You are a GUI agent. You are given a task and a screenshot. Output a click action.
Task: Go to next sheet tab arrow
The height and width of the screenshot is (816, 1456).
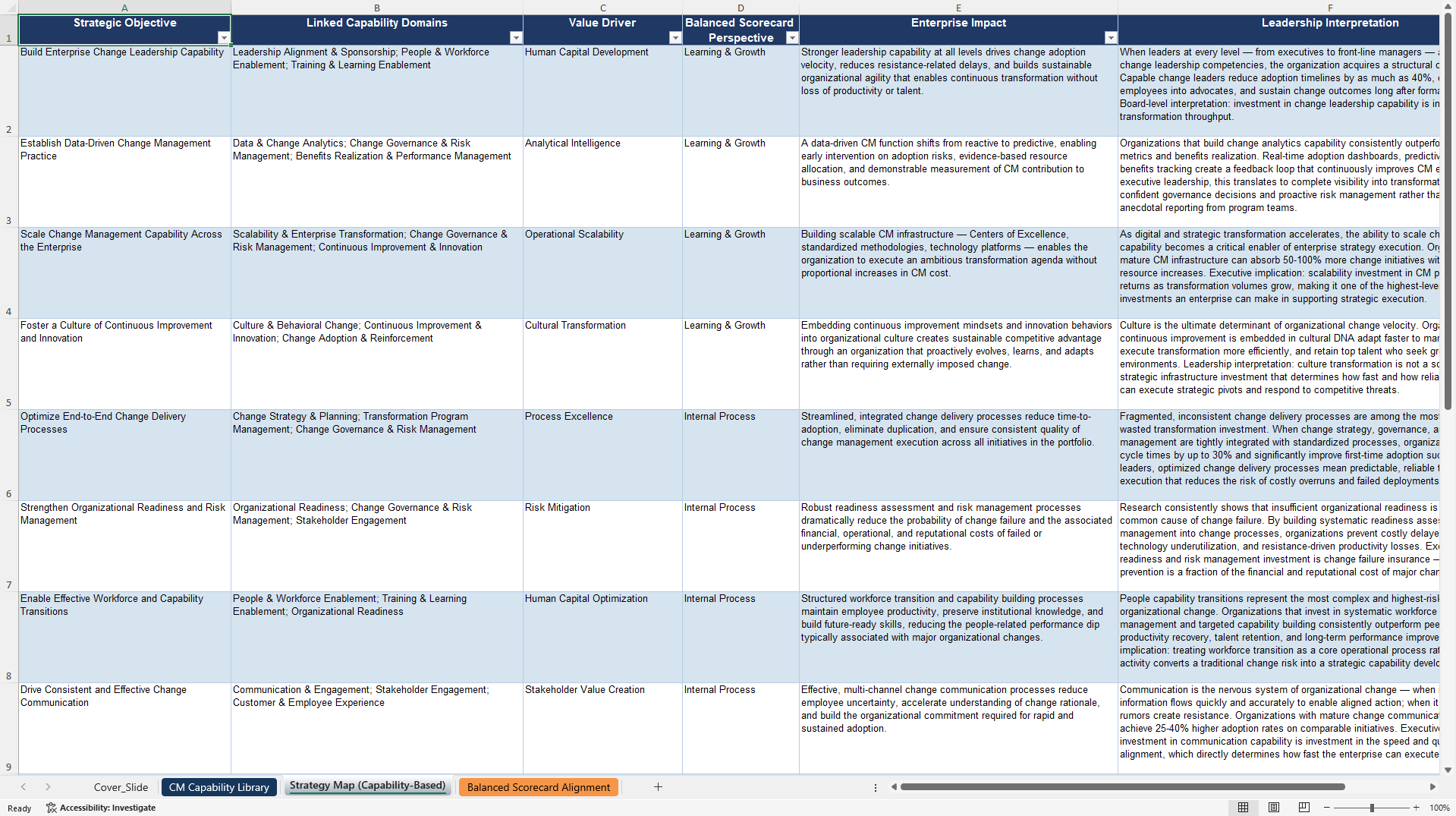click(48, 787)
